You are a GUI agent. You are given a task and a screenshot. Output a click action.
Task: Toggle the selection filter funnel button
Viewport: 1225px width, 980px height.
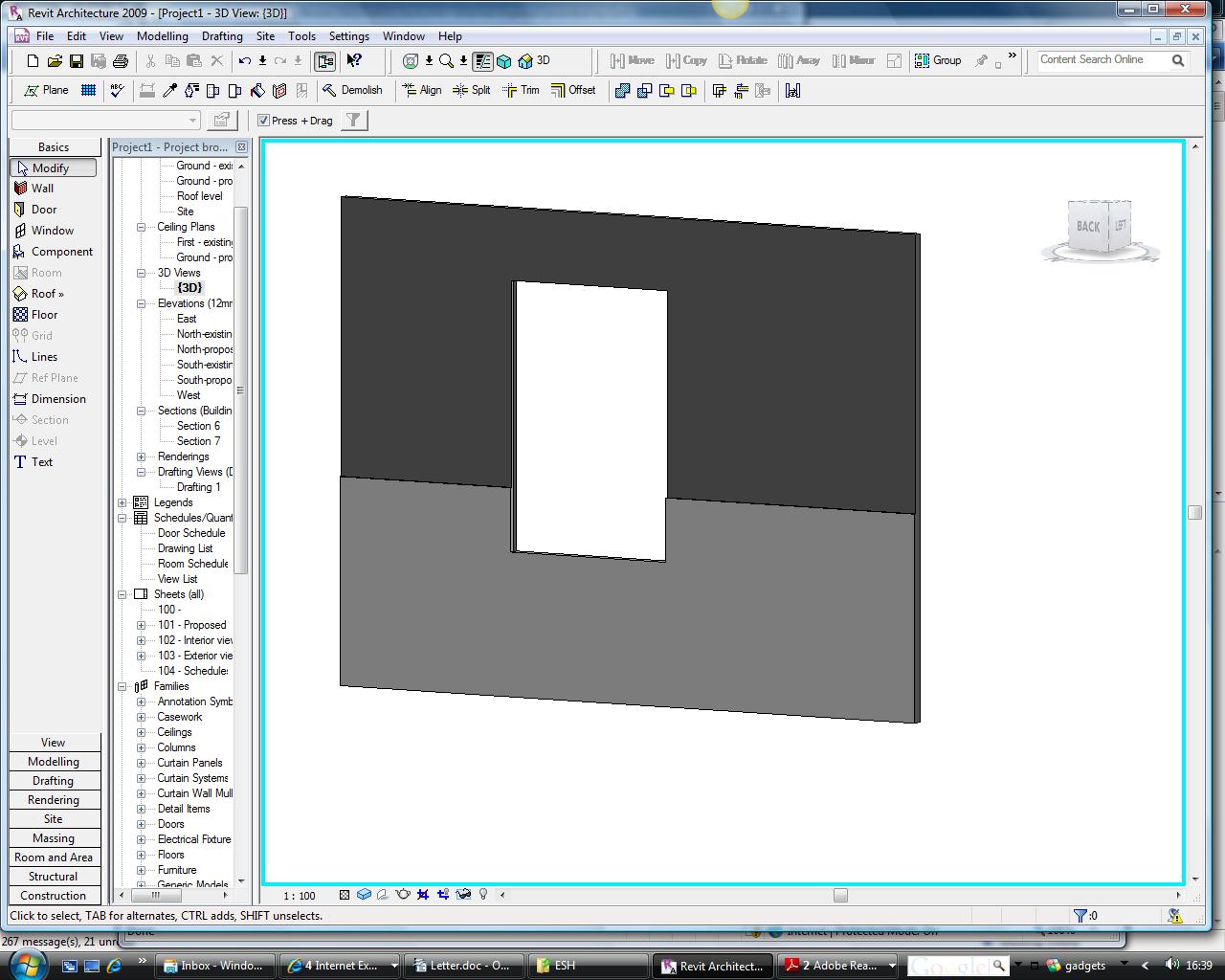point(354,121)
